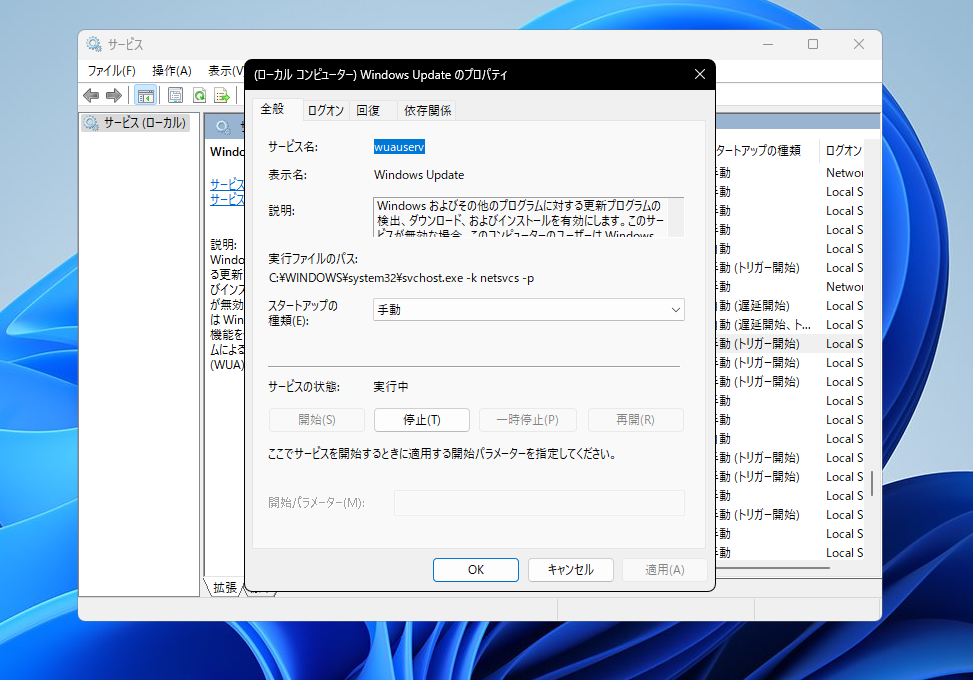This screenshot has height=680, width=973.
Task: Click the Back arrow in Services toolbar
Action: [x=91, y=96]
